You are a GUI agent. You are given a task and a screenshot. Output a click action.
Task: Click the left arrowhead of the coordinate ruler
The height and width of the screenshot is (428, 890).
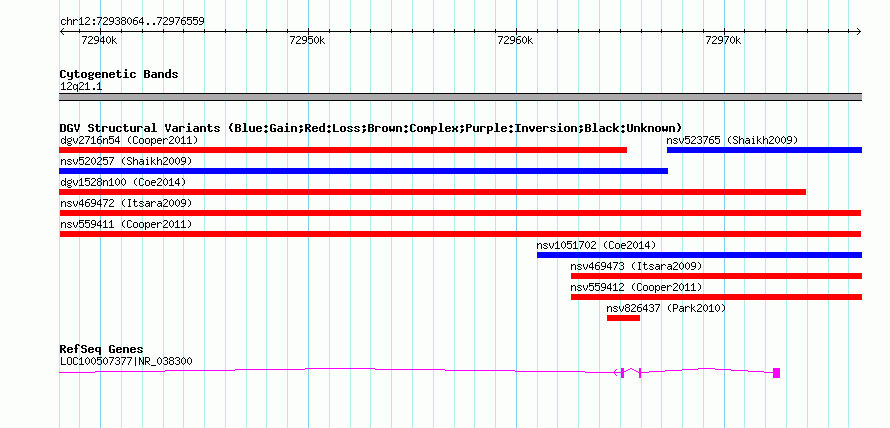tap(62, 31)
